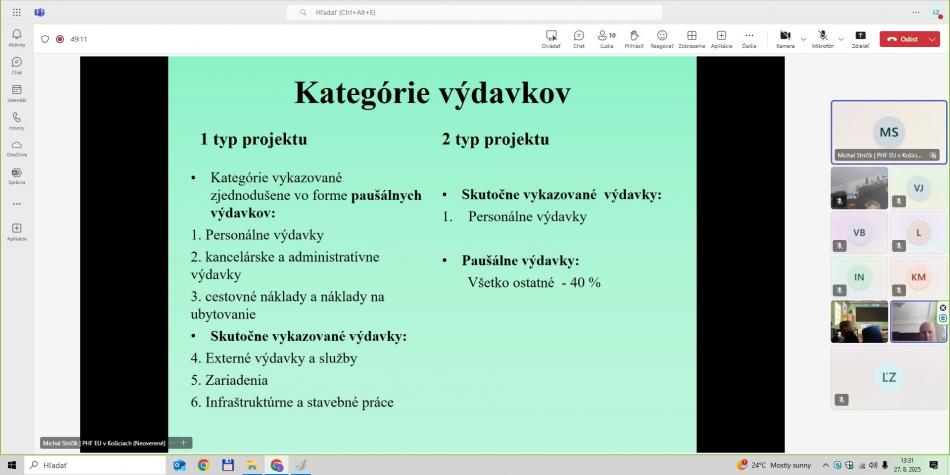This screenshot has height=475, width=950.
Task: Expand the Mikrofón options arrow
Action: click(x=841, y=39)
